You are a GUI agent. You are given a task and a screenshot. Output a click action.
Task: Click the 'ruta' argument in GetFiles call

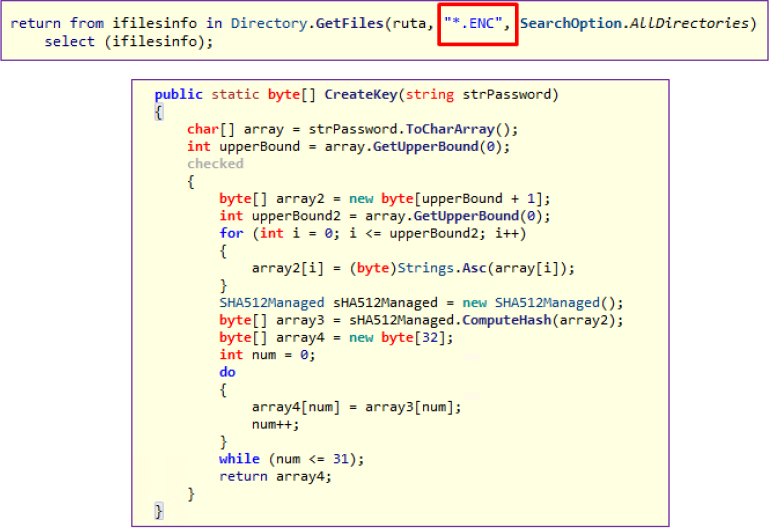pyautogui.click(x=409, y=23)
